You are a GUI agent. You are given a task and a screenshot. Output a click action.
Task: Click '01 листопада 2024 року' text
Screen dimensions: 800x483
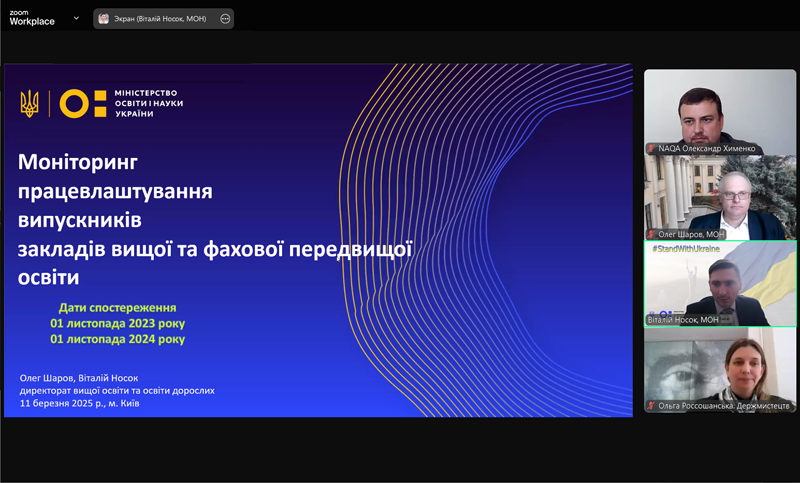tap(117, 339)
